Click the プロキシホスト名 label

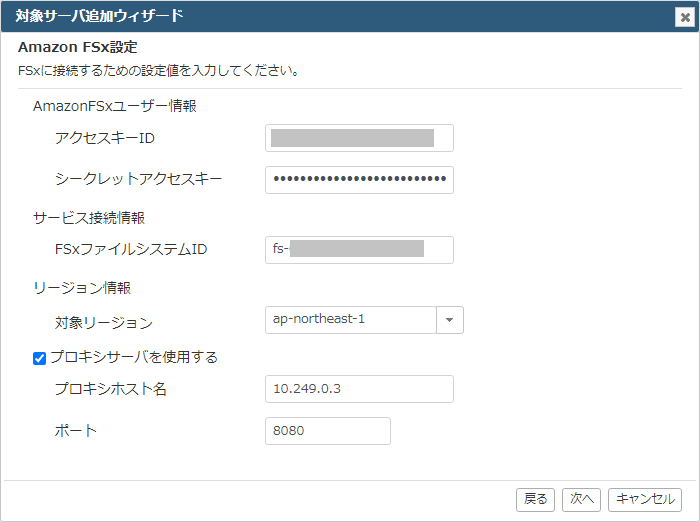tap(111, 389)
